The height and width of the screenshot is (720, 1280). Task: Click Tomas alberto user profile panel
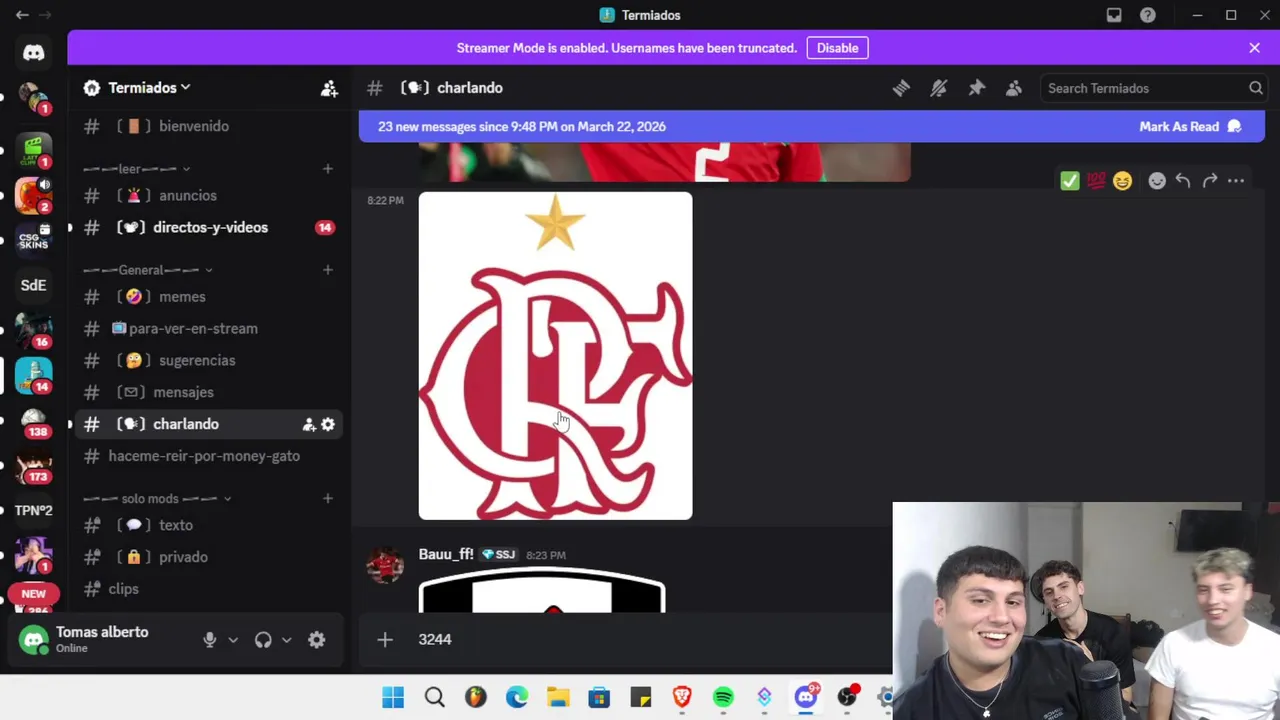(100, 640)
